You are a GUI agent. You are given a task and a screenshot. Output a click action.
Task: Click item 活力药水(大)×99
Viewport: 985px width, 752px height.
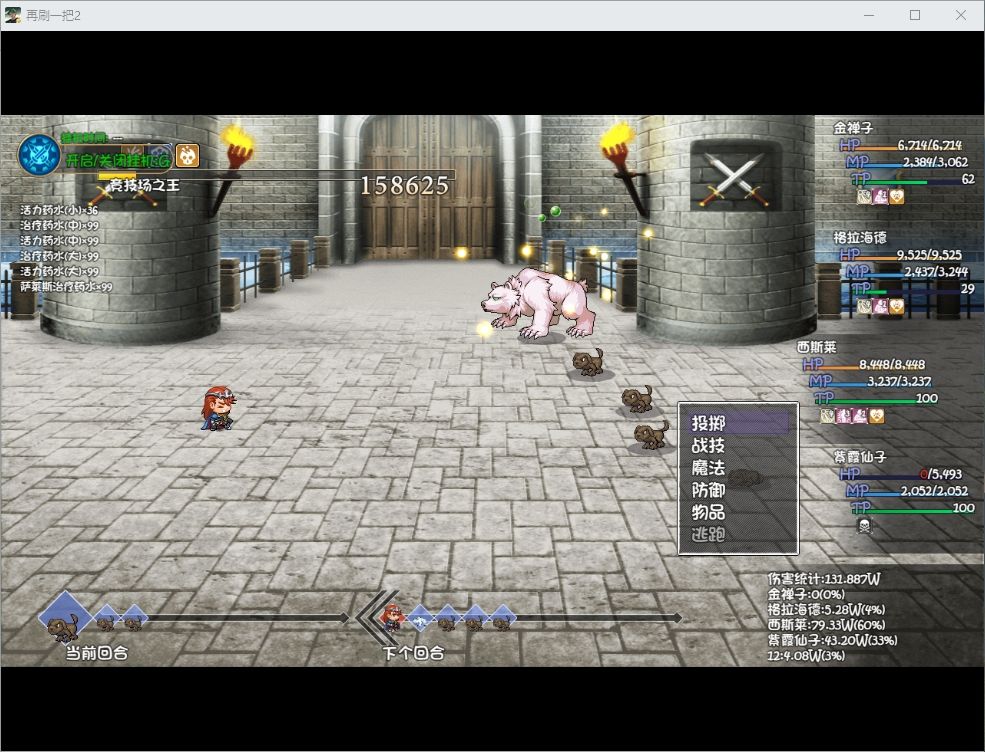(x=59, y=271)
